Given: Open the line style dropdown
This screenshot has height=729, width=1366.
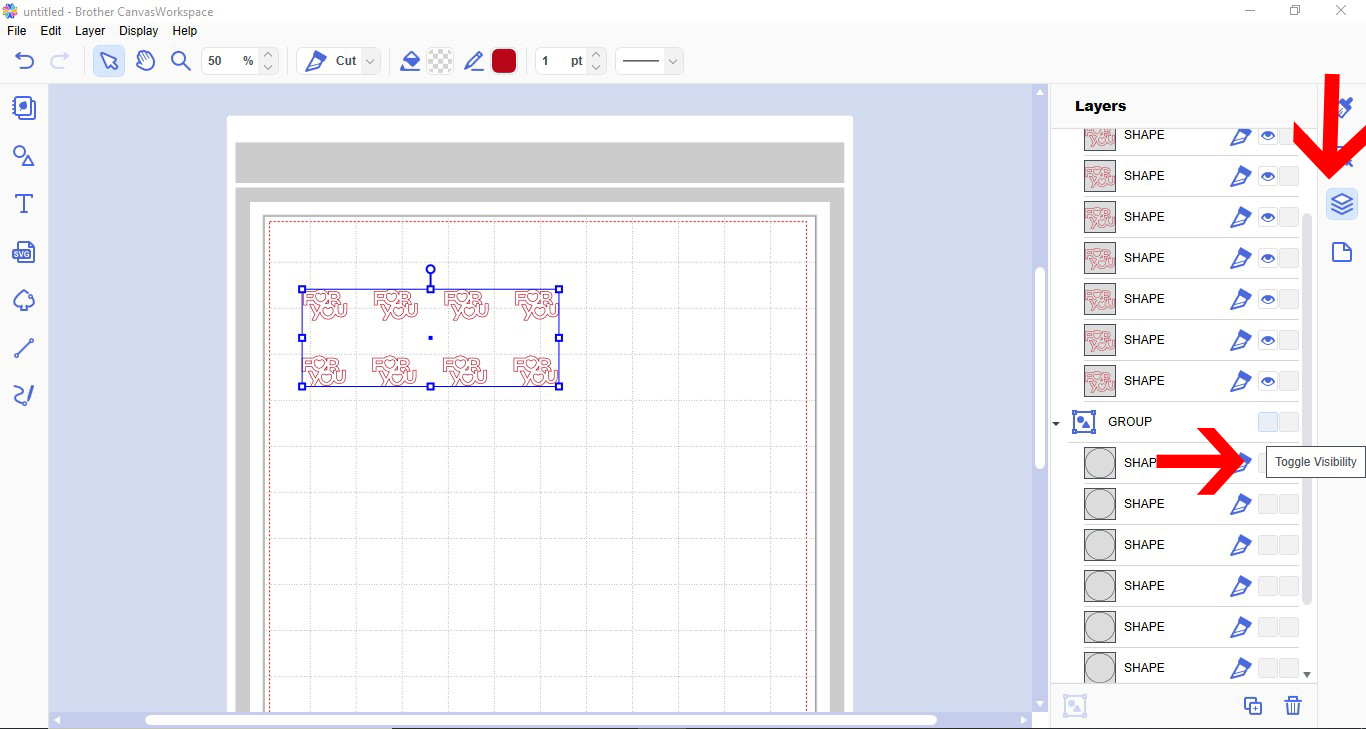Looking at the screenshot, I should (x=649, y=61).
